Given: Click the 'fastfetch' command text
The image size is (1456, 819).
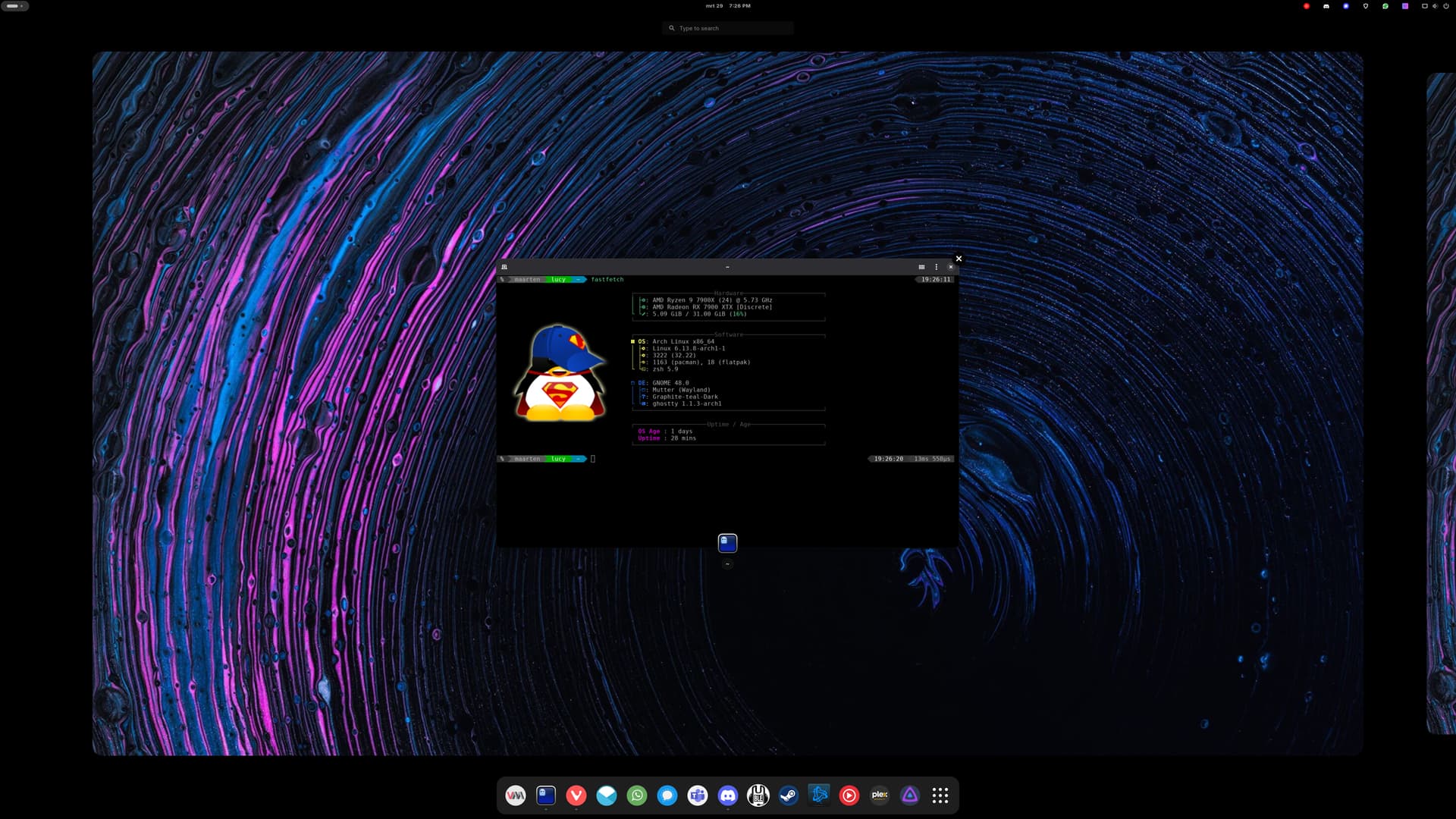Looking at the screenshot, I should 607,280.
